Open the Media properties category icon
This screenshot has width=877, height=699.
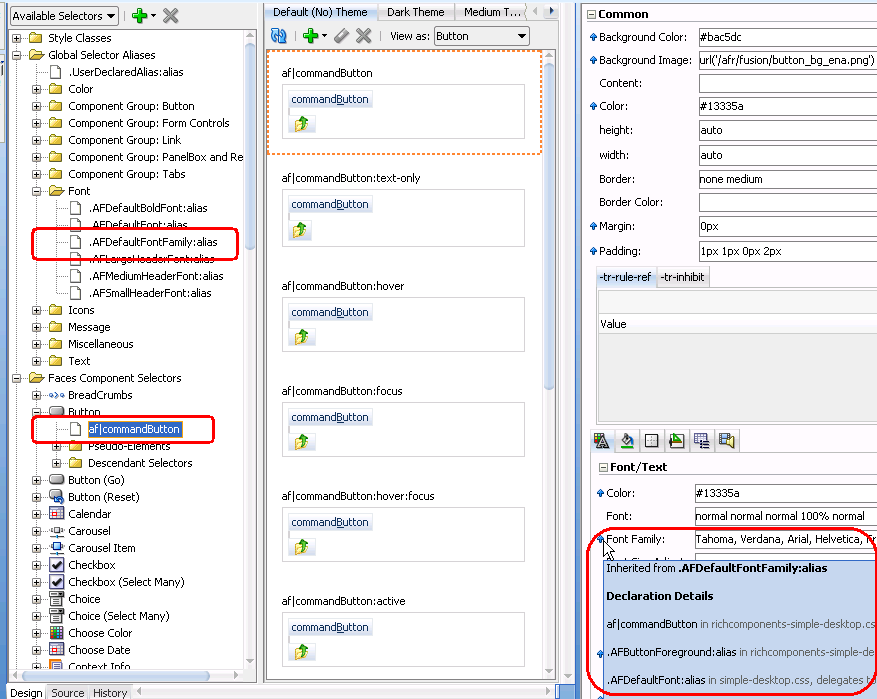(728, 440)
